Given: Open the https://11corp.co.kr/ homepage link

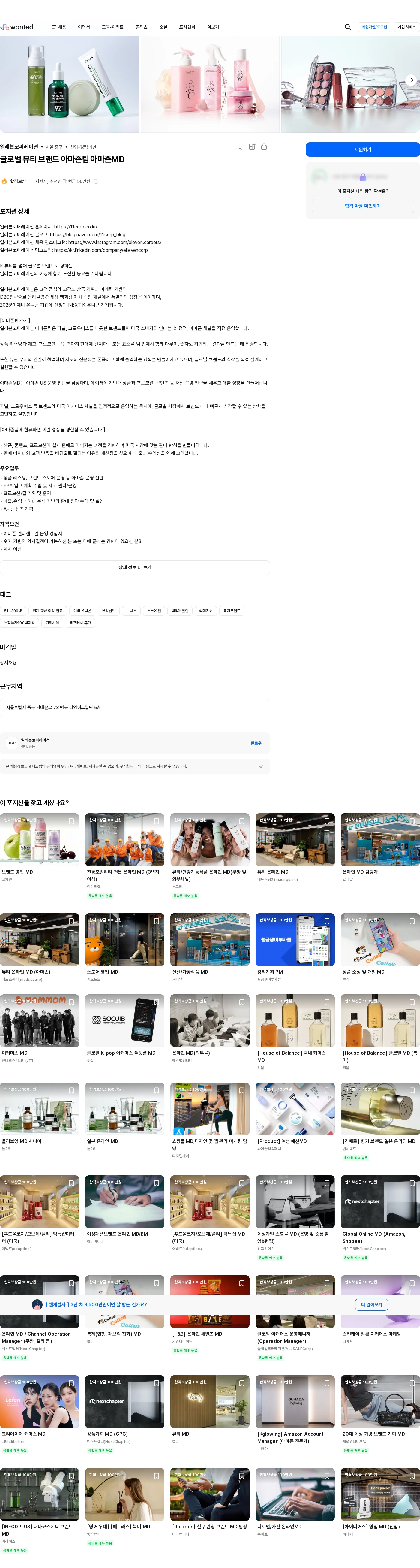Looking at the screenshot, I should click(x=76, y=227).
